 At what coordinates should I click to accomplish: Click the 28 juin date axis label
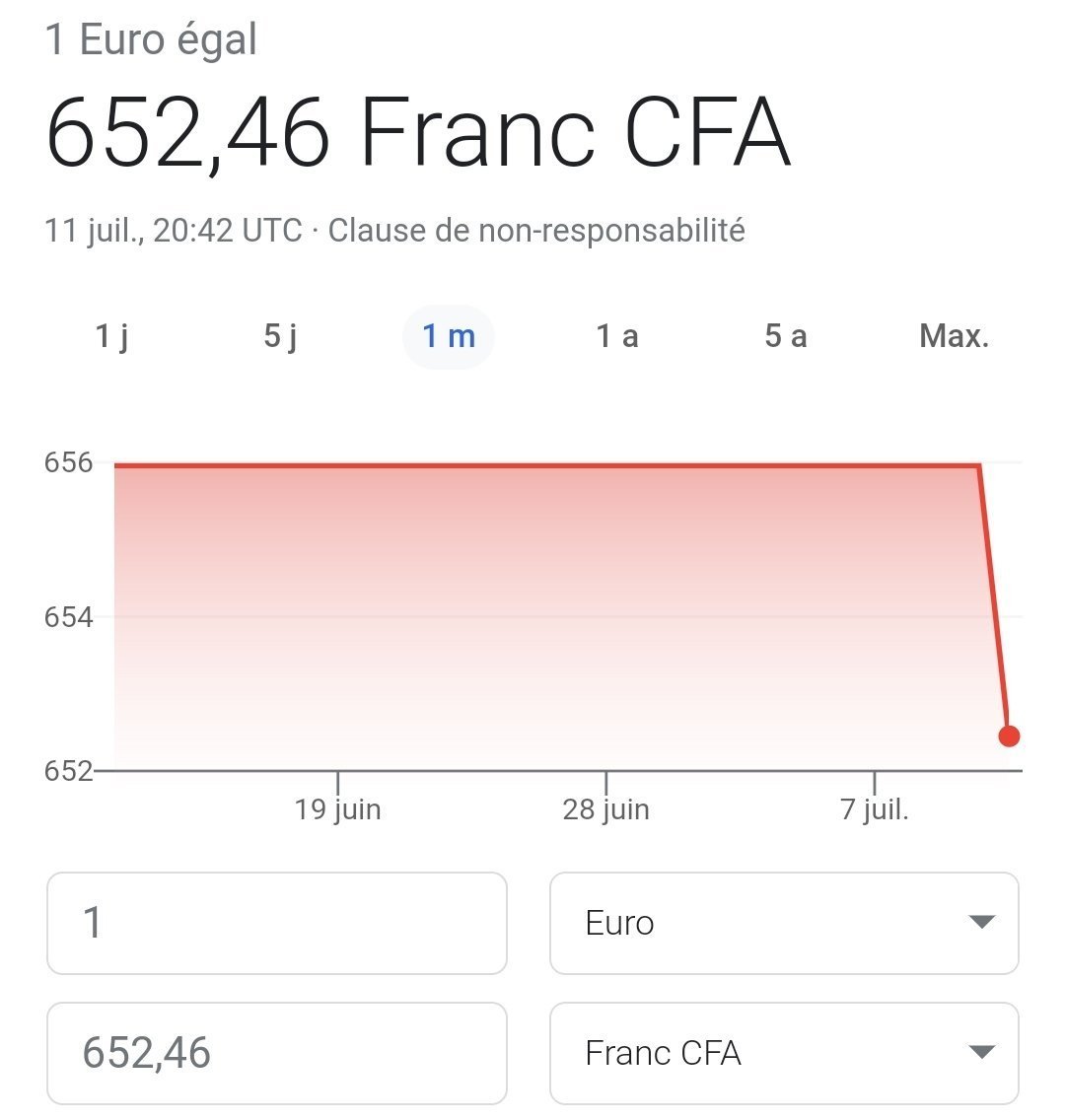(605, 810)
